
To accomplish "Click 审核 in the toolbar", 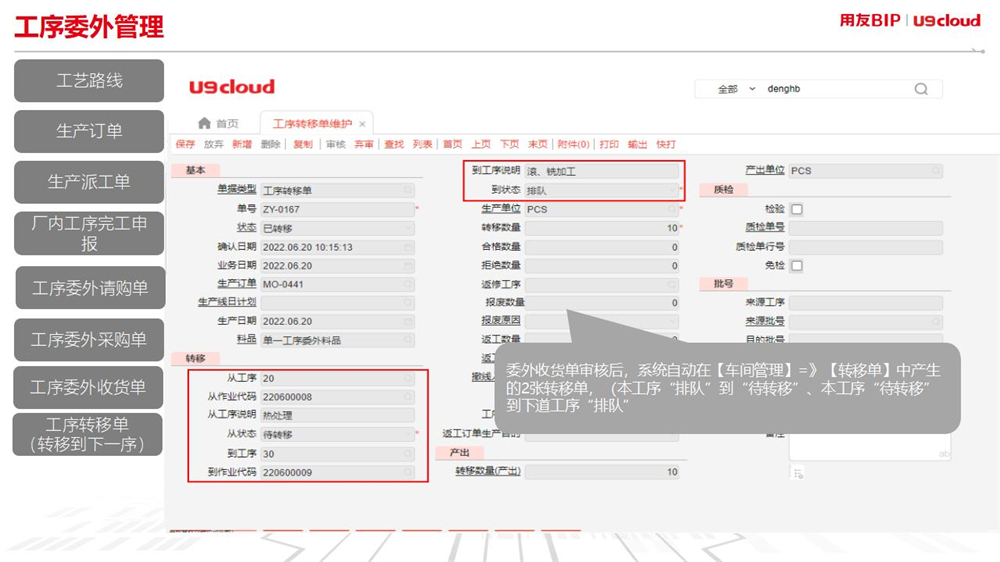I will [335, 144].
